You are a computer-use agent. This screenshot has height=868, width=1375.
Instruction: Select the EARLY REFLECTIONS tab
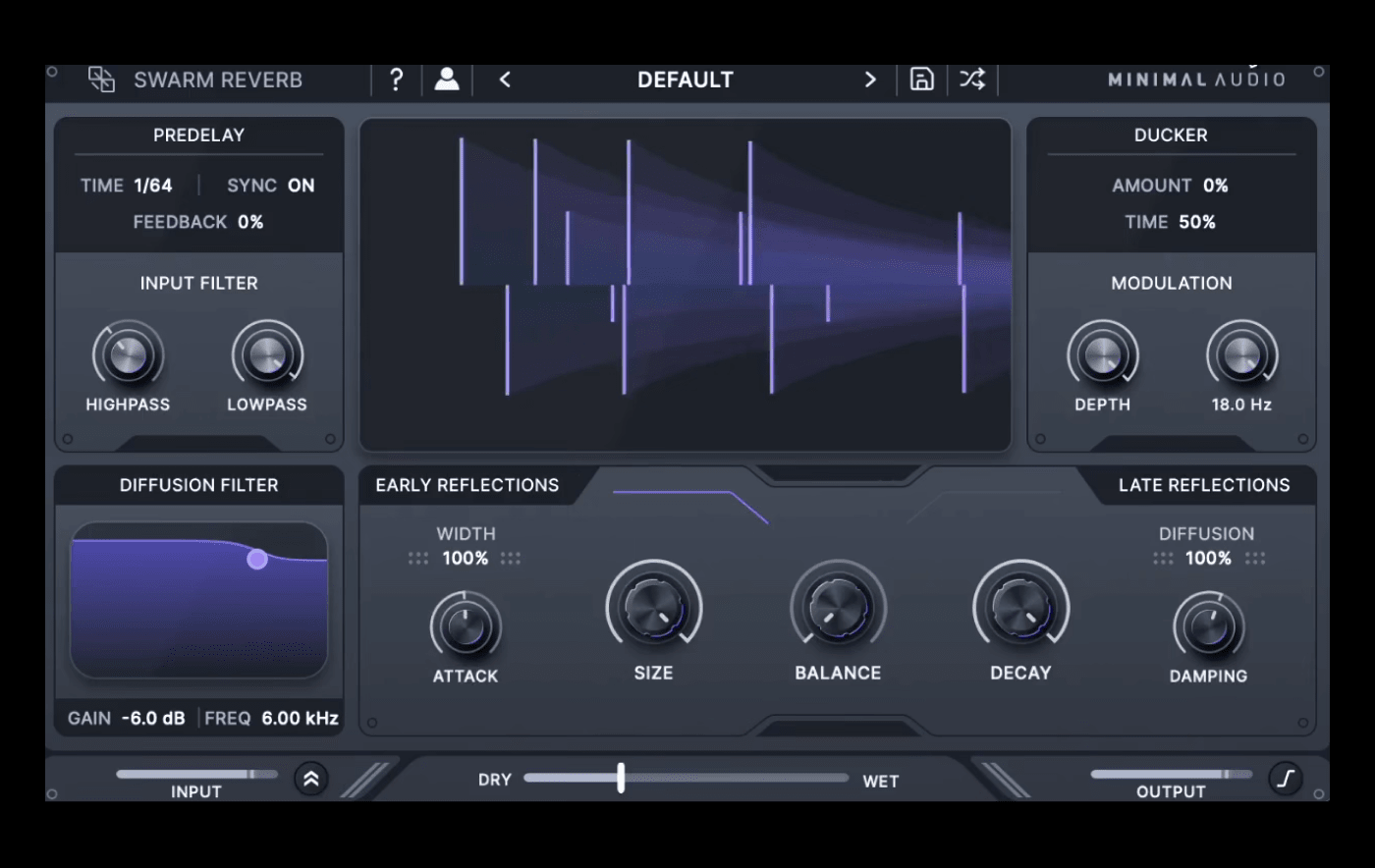pos(467,485)
